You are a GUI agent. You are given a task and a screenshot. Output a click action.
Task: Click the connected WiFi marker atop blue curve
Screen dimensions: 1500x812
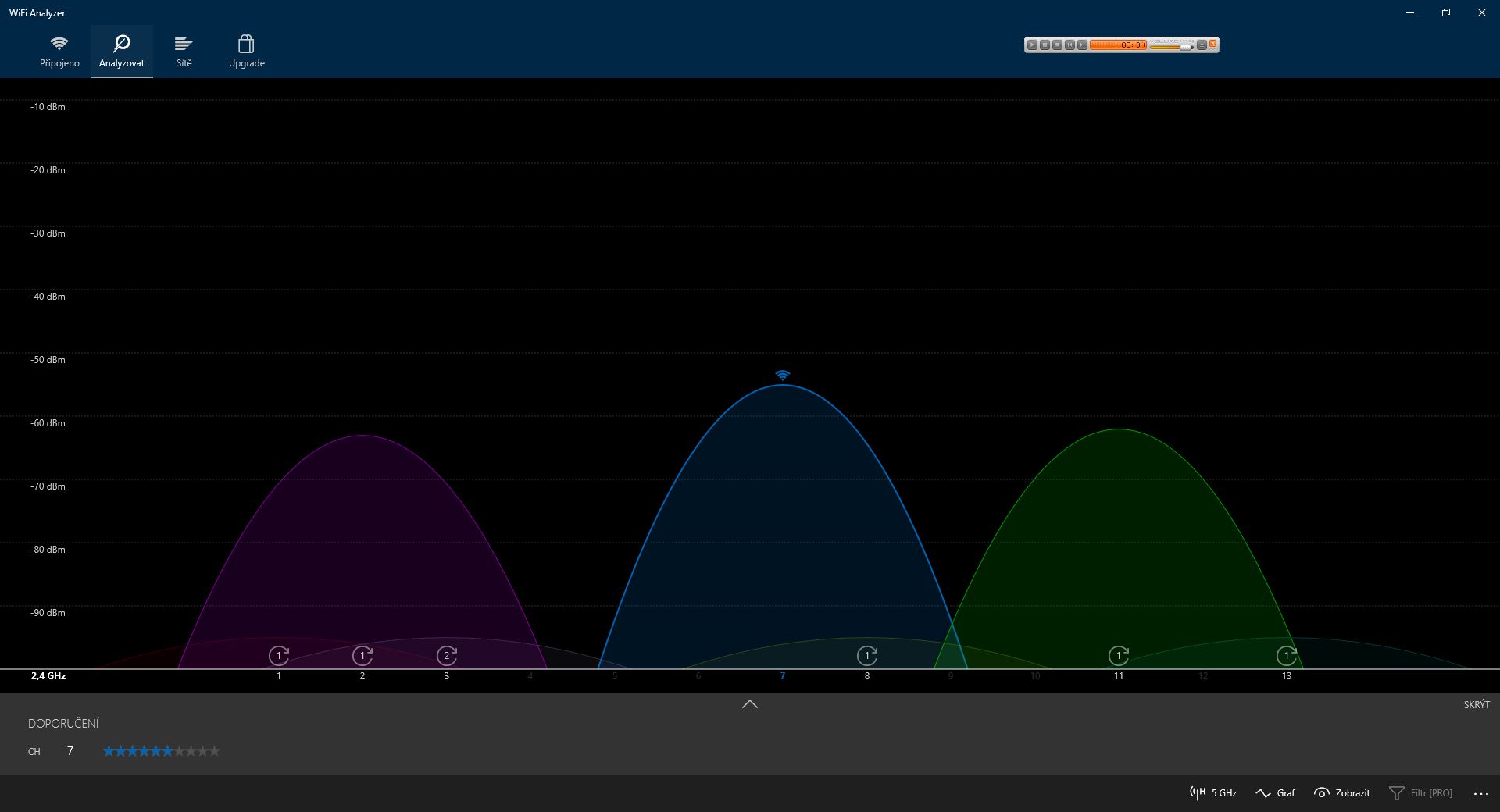point(782,376)
